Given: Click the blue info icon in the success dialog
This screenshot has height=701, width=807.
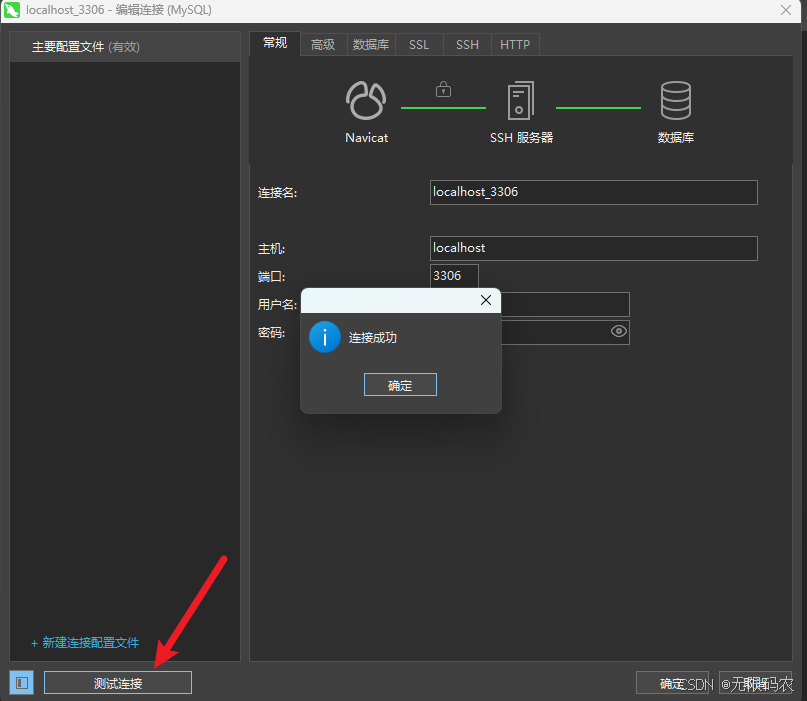Looking at the screenshot, I should (324, 337).
